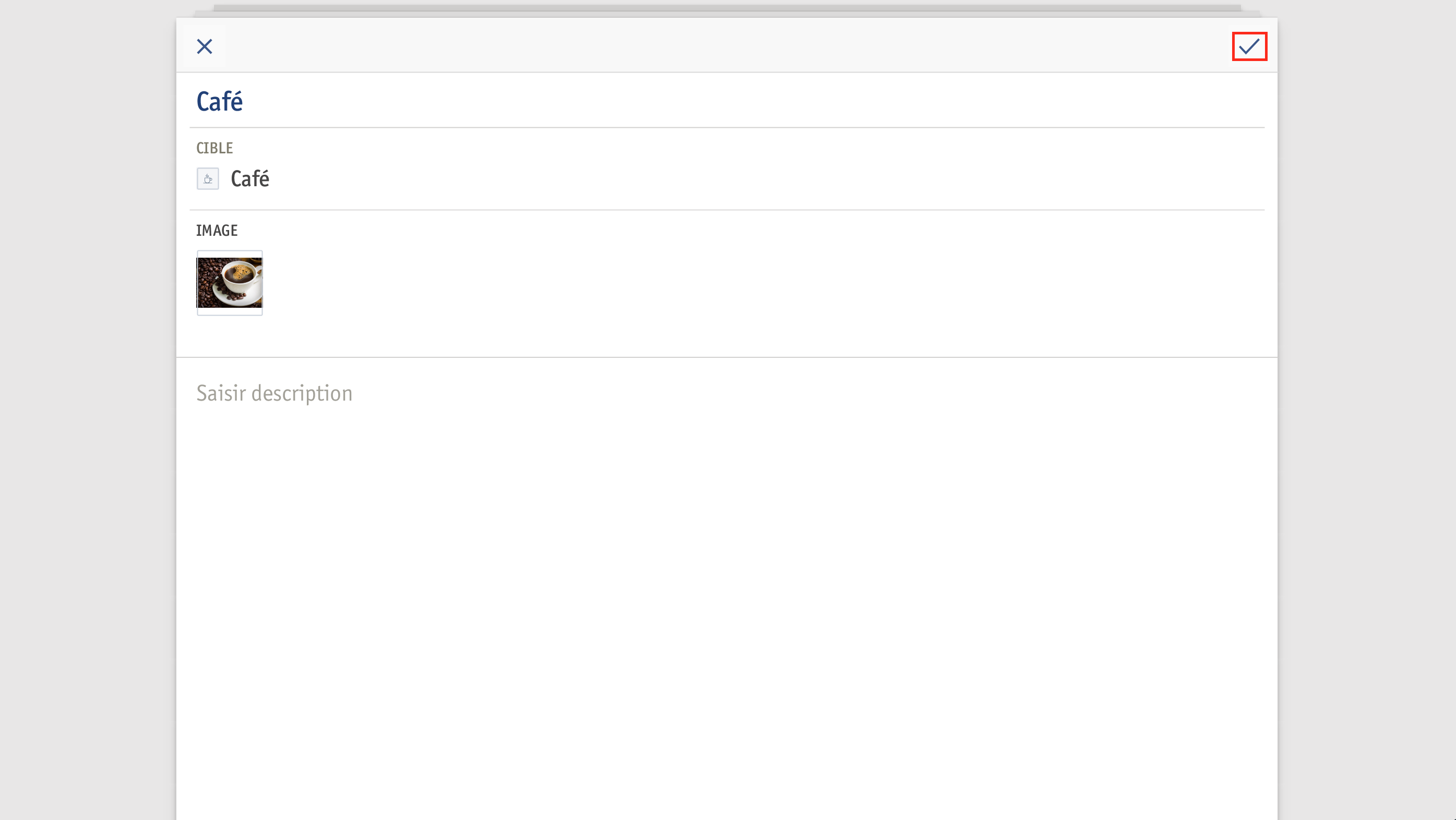This screenshot has width=1456, height=820.
Task: Click the IMAGE section label
Action: click(217, 231)
